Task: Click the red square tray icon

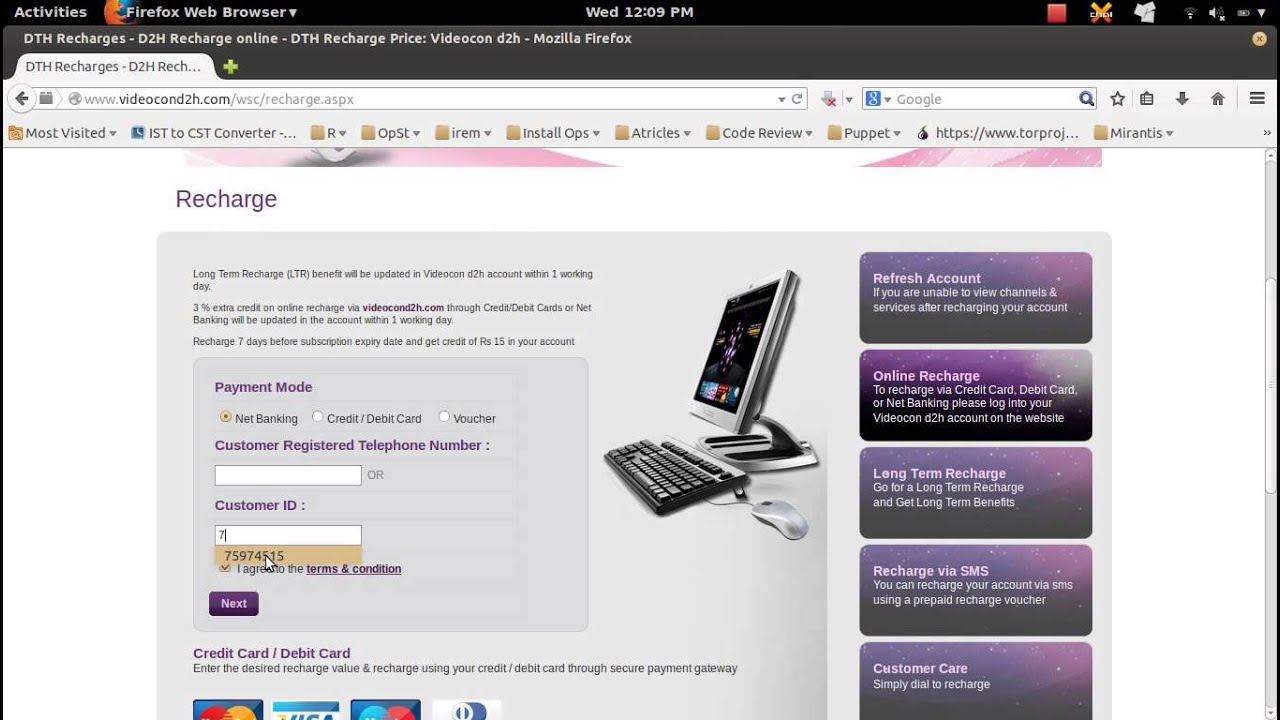Action: [x=1057, y=12]
